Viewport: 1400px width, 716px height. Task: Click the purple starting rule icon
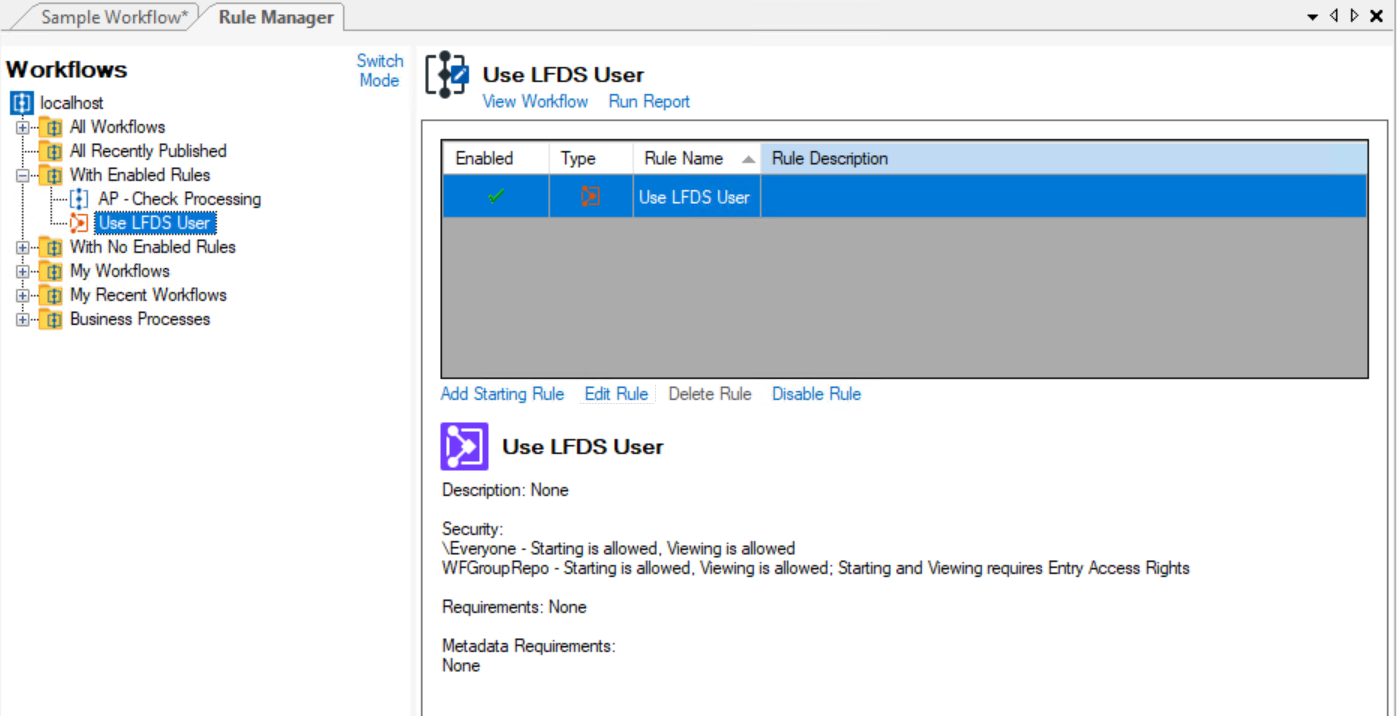pos(464,446)
